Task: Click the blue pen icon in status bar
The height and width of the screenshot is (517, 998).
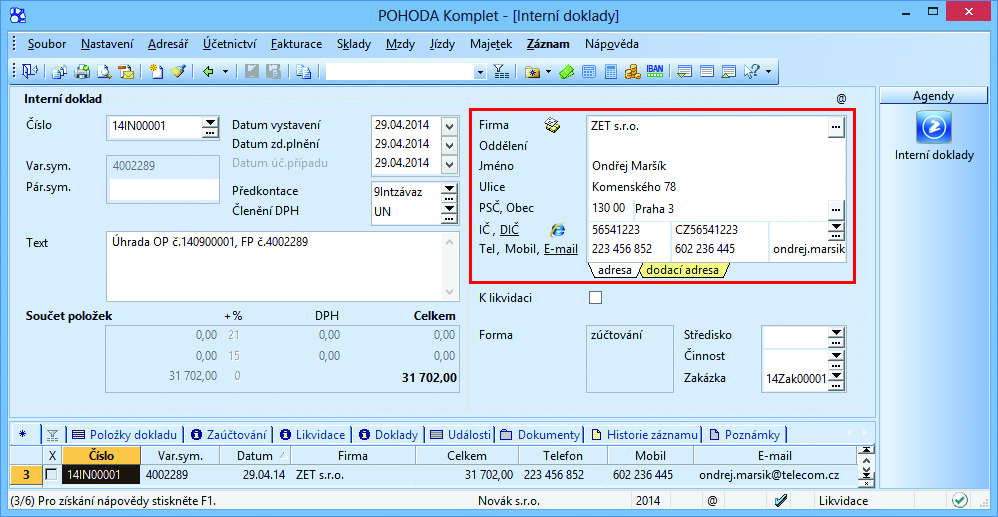Action: click(x=782, y=500)
